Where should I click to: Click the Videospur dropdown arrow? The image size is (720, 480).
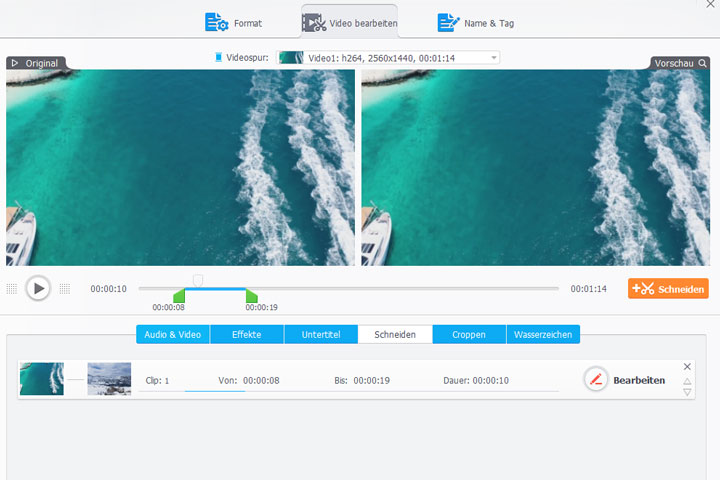pyautogui.click(x=494, y=58)
